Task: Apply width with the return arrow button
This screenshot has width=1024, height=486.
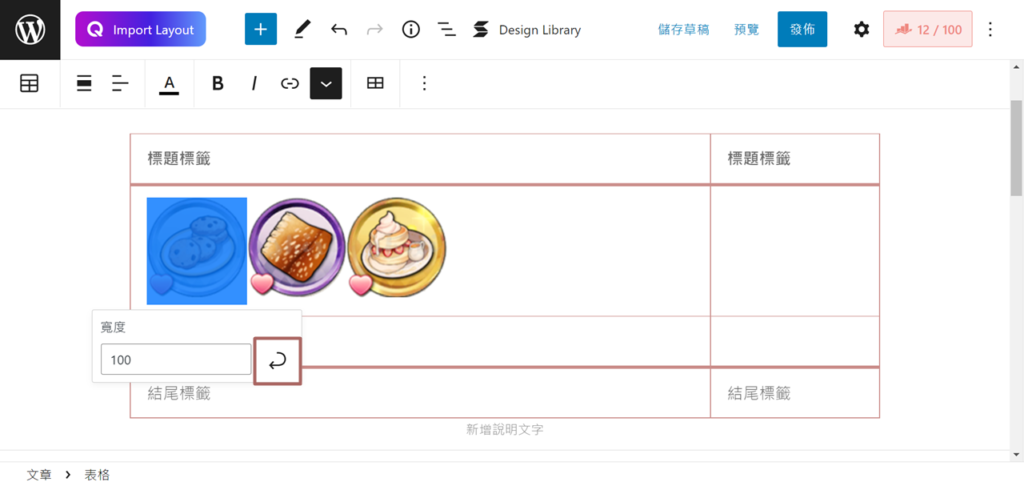Action: pyautogui.click(x=278, y=361)
